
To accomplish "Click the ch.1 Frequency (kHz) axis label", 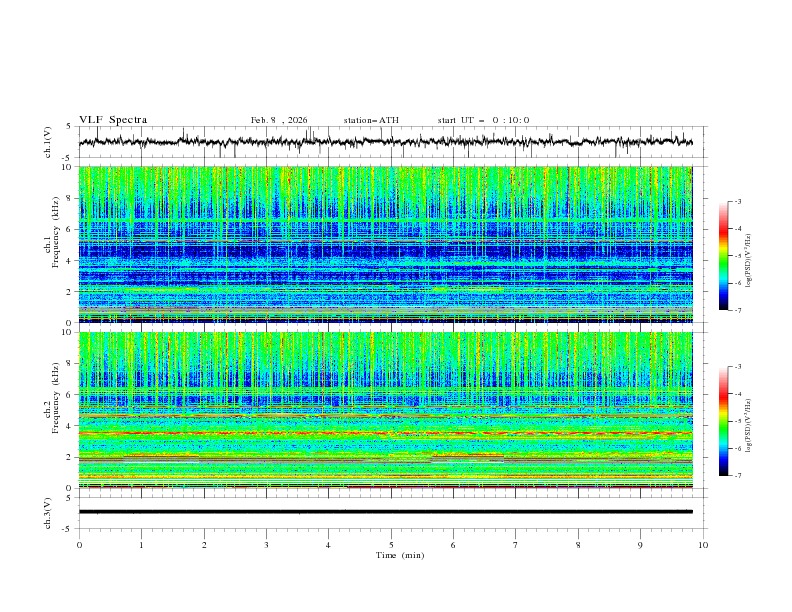I will tap(58, 232).
